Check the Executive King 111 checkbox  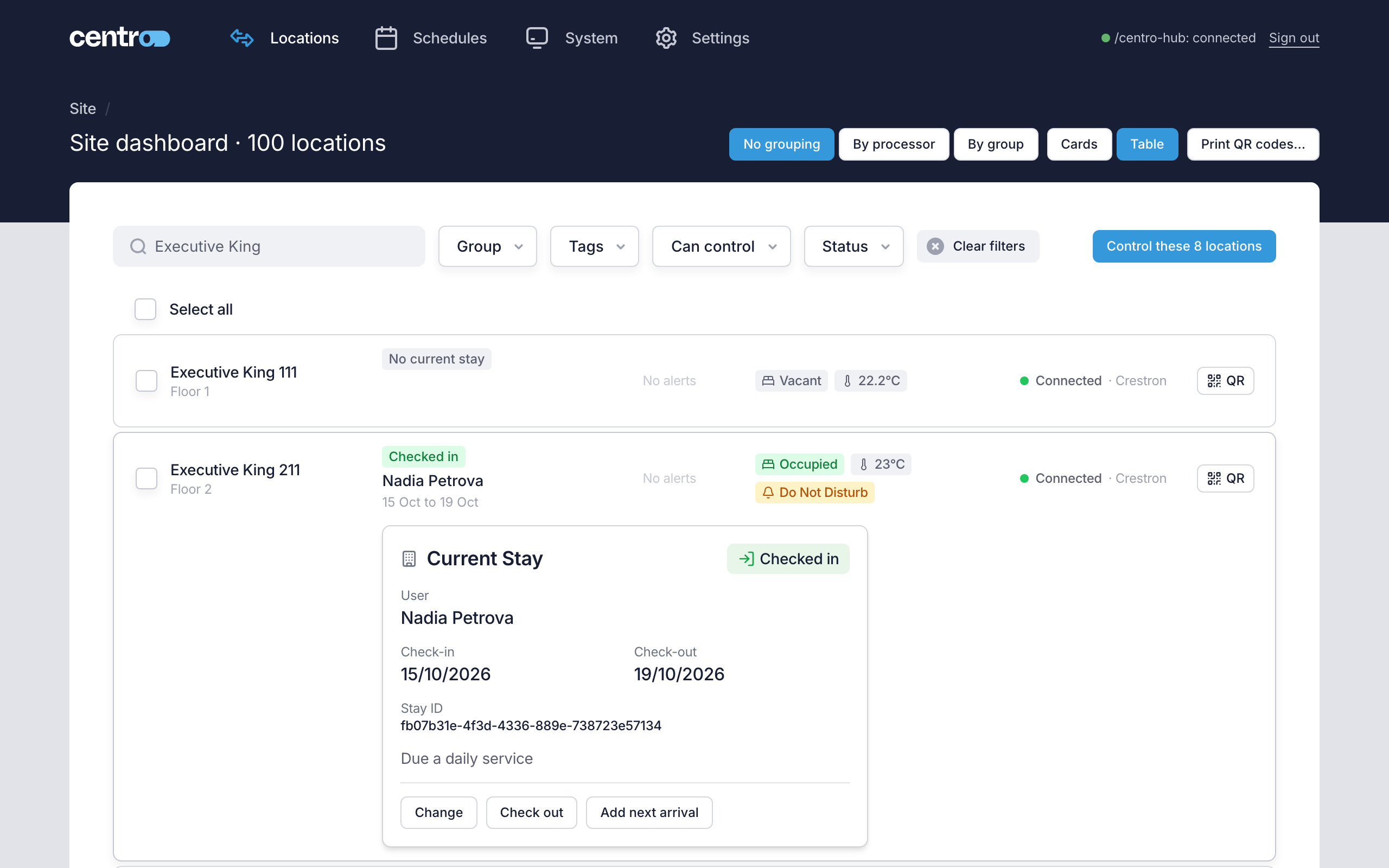(146, 381)
